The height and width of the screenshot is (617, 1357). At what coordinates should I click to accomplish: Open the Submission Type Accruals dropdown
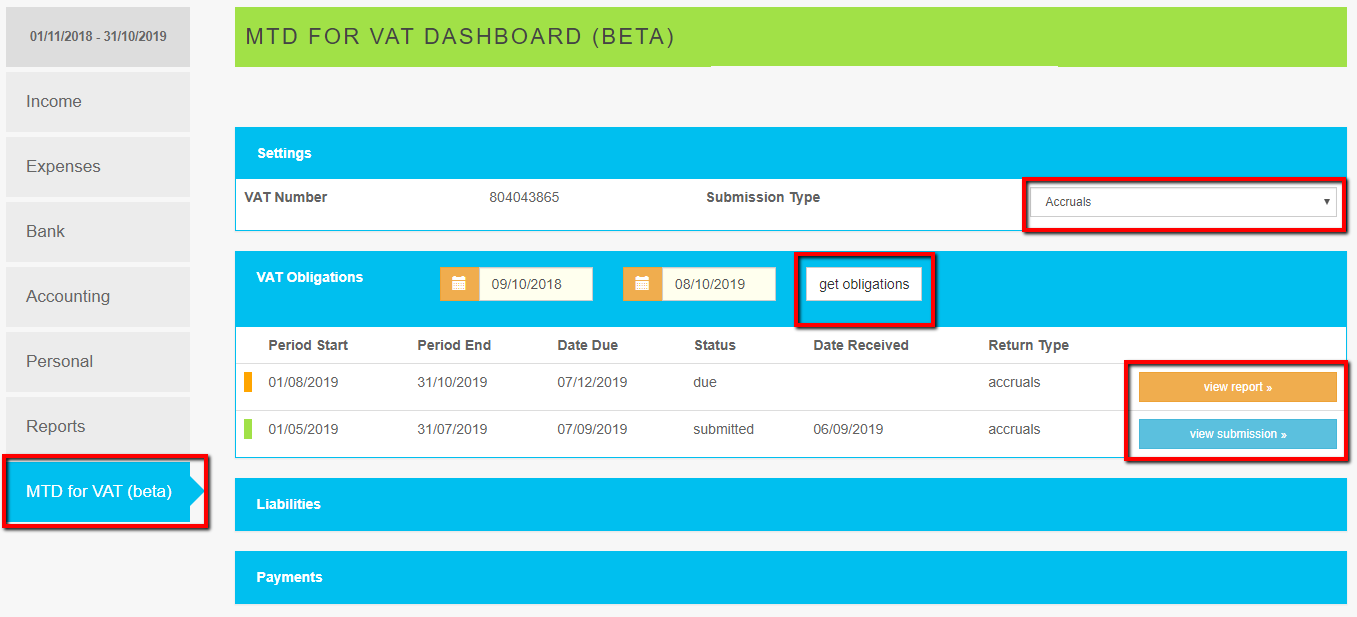point(1184,202)
